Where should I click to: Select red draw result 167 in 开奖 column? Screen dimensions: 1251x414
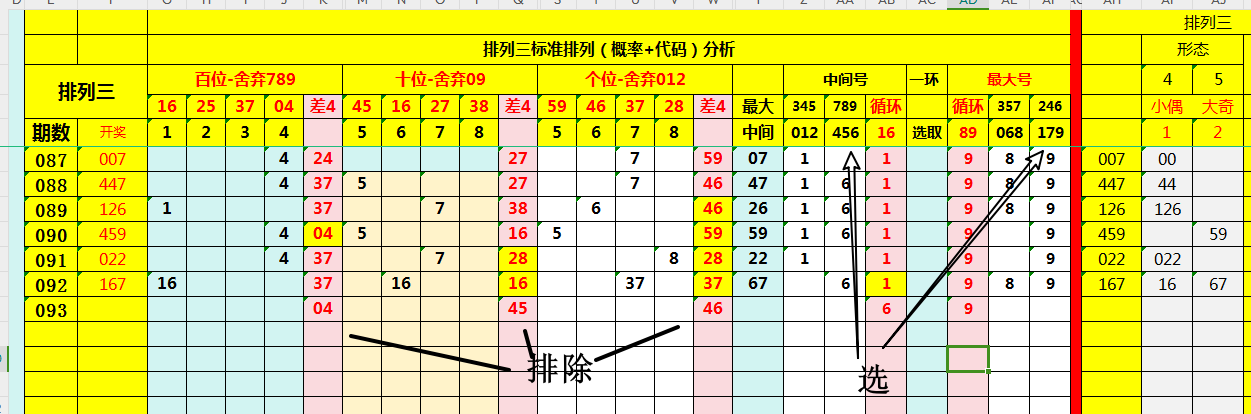pyautogui.click(x=112, y=284)
